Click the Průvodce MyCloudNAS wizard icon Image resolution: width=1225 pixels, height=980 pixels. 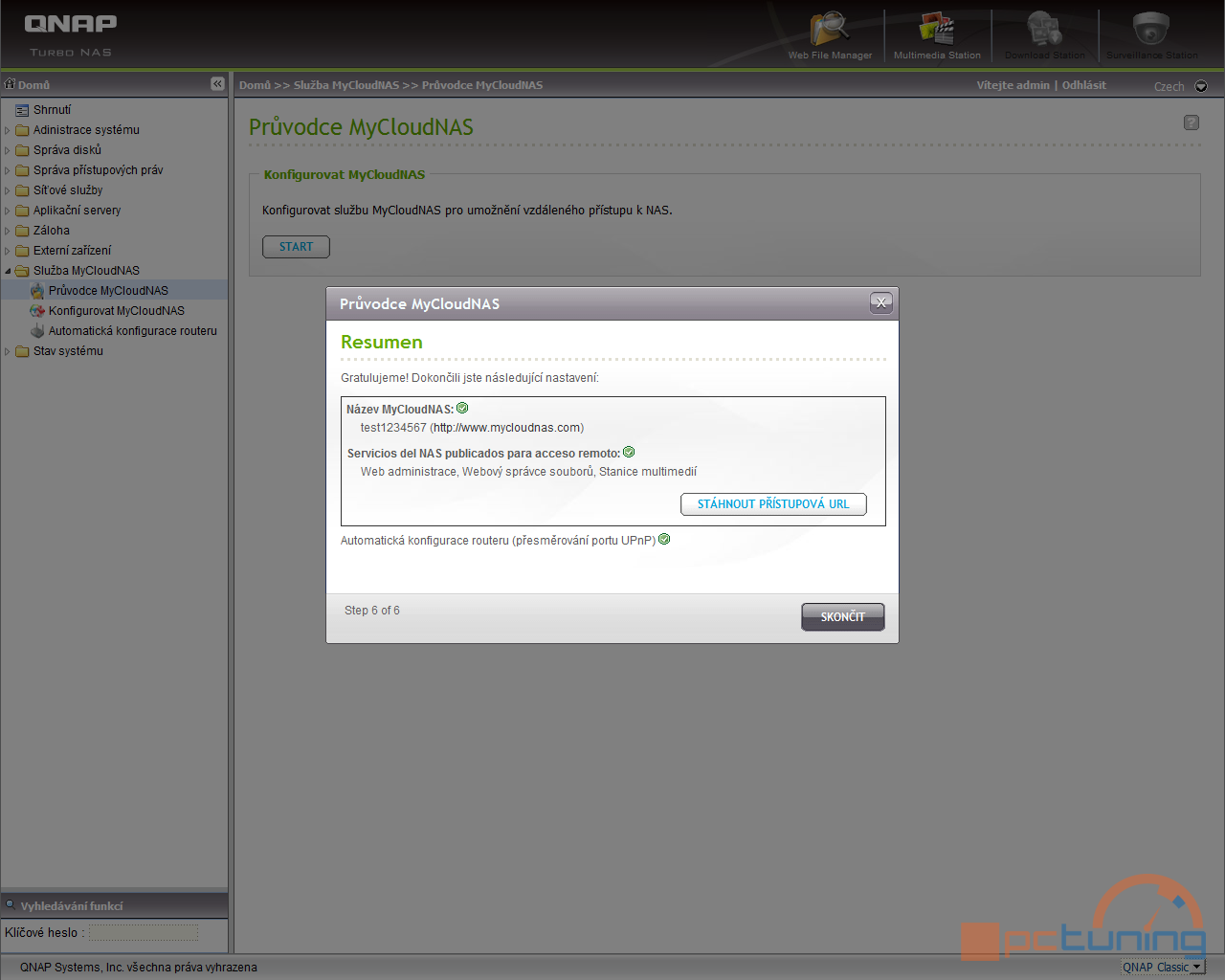pos(37,291)
